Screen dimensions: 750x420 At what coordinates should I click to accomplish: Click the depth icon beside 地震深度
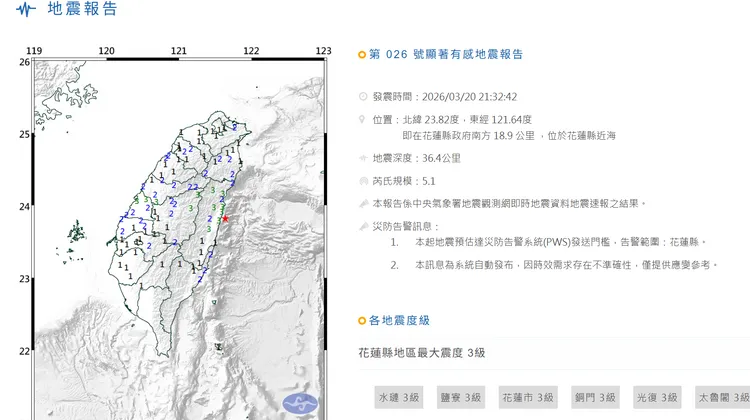(363, 158)
